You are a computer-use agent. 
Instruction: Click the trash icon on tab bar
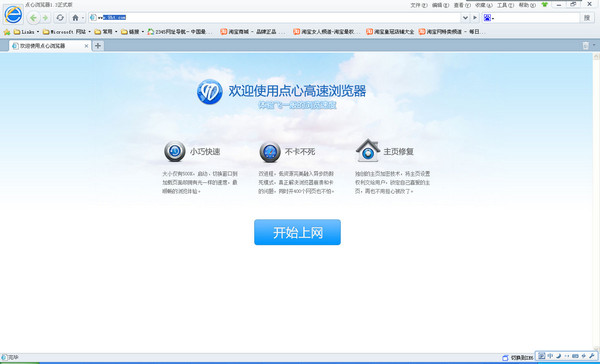(x=585, y=46)
